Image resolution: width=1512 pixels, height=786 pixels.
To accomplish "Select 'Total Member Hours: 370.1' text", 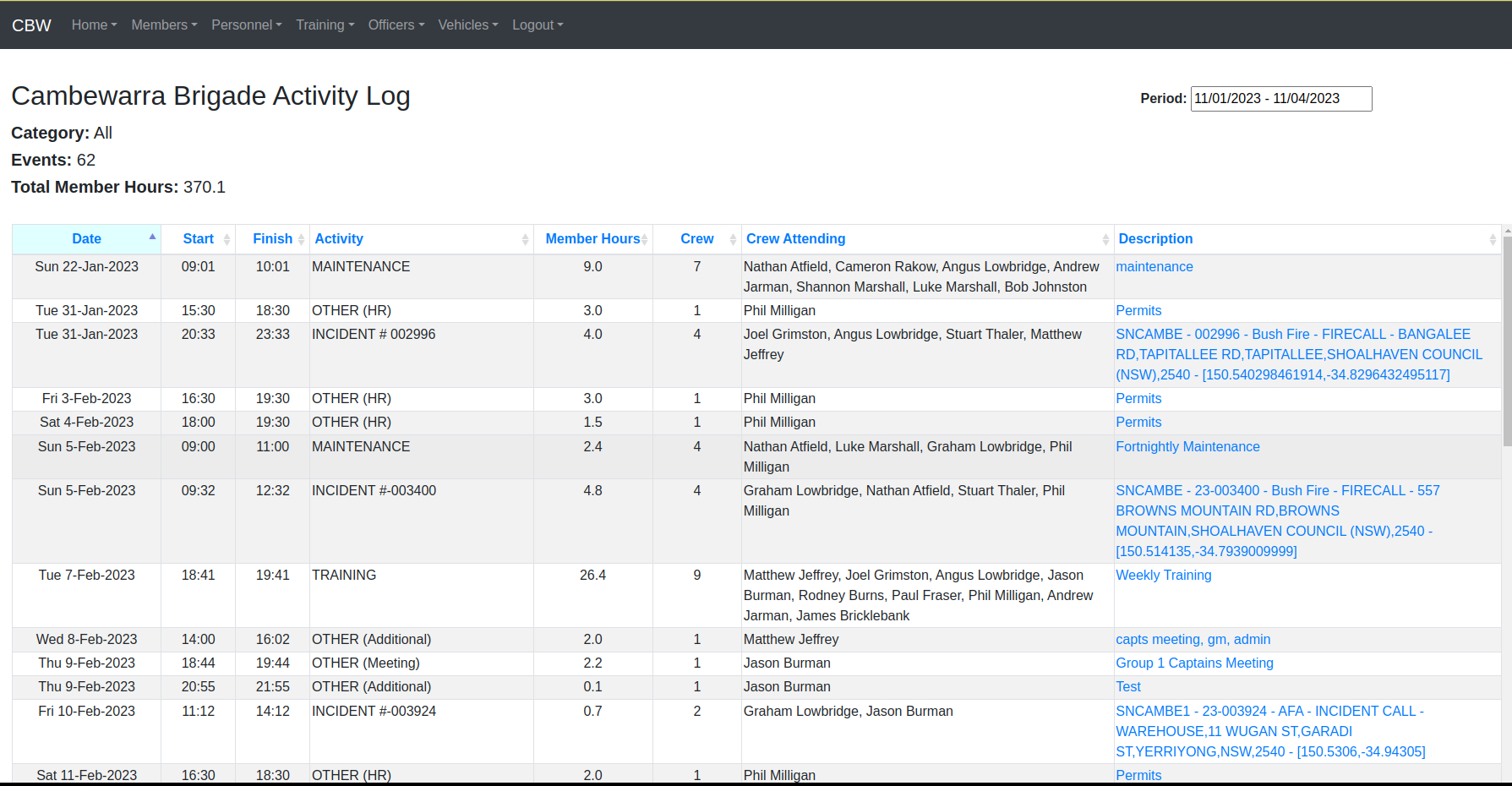I will [x=118, y=188].
